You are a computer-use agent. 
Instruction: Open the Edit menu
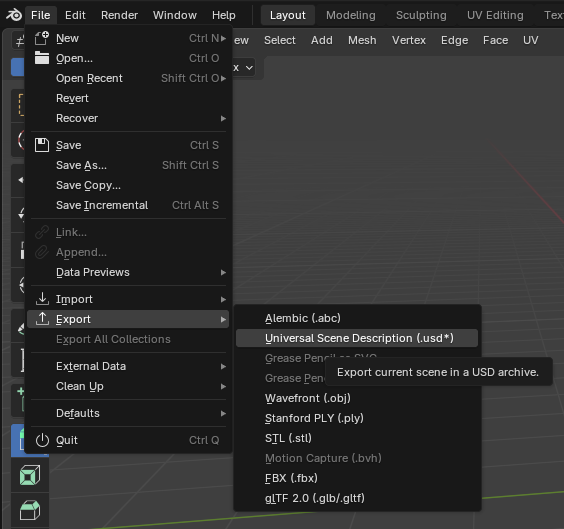point(75,15)
